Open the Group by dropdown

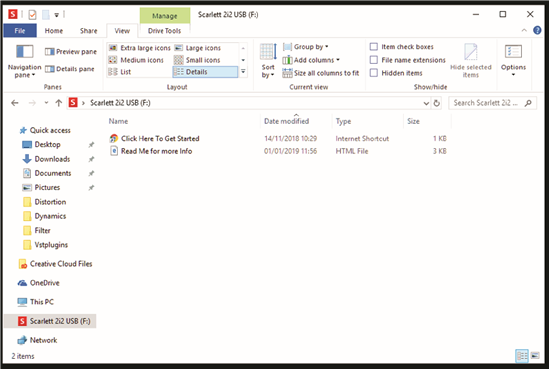(306, 47)
